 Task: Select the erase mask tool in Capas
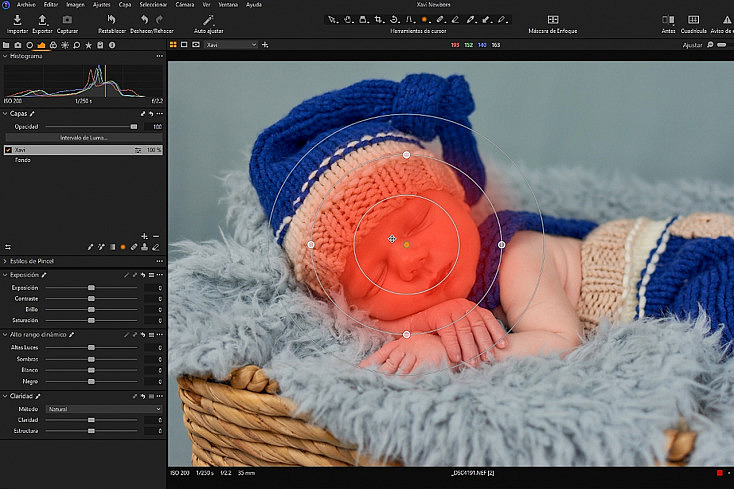(156, 247)
